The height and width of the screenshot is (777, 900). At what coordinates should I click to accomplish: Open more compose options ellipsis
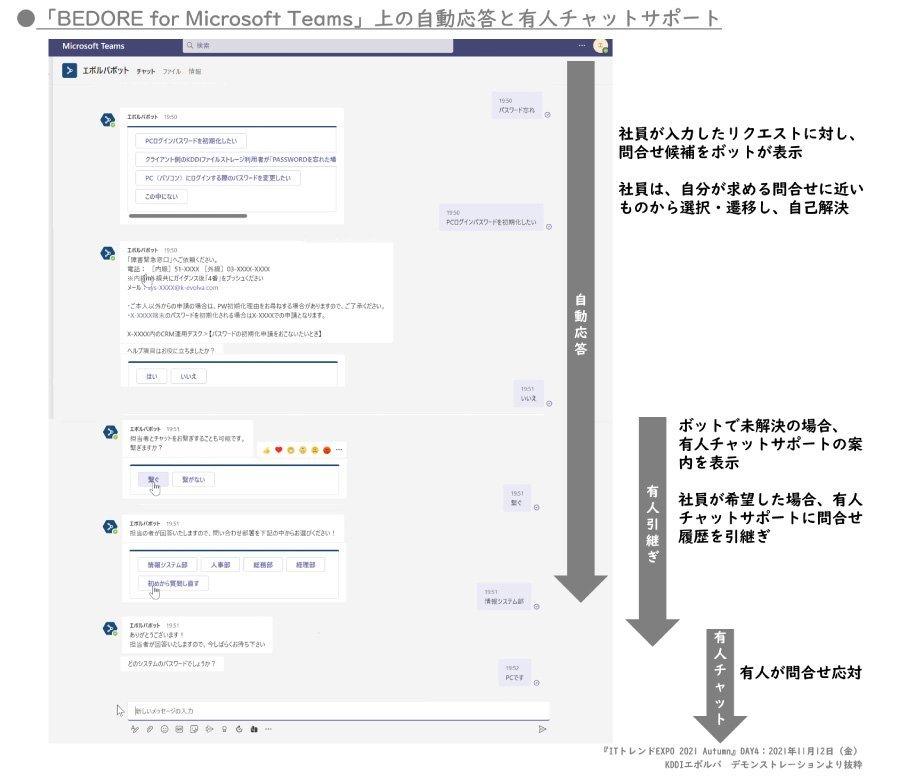[269, 729]
